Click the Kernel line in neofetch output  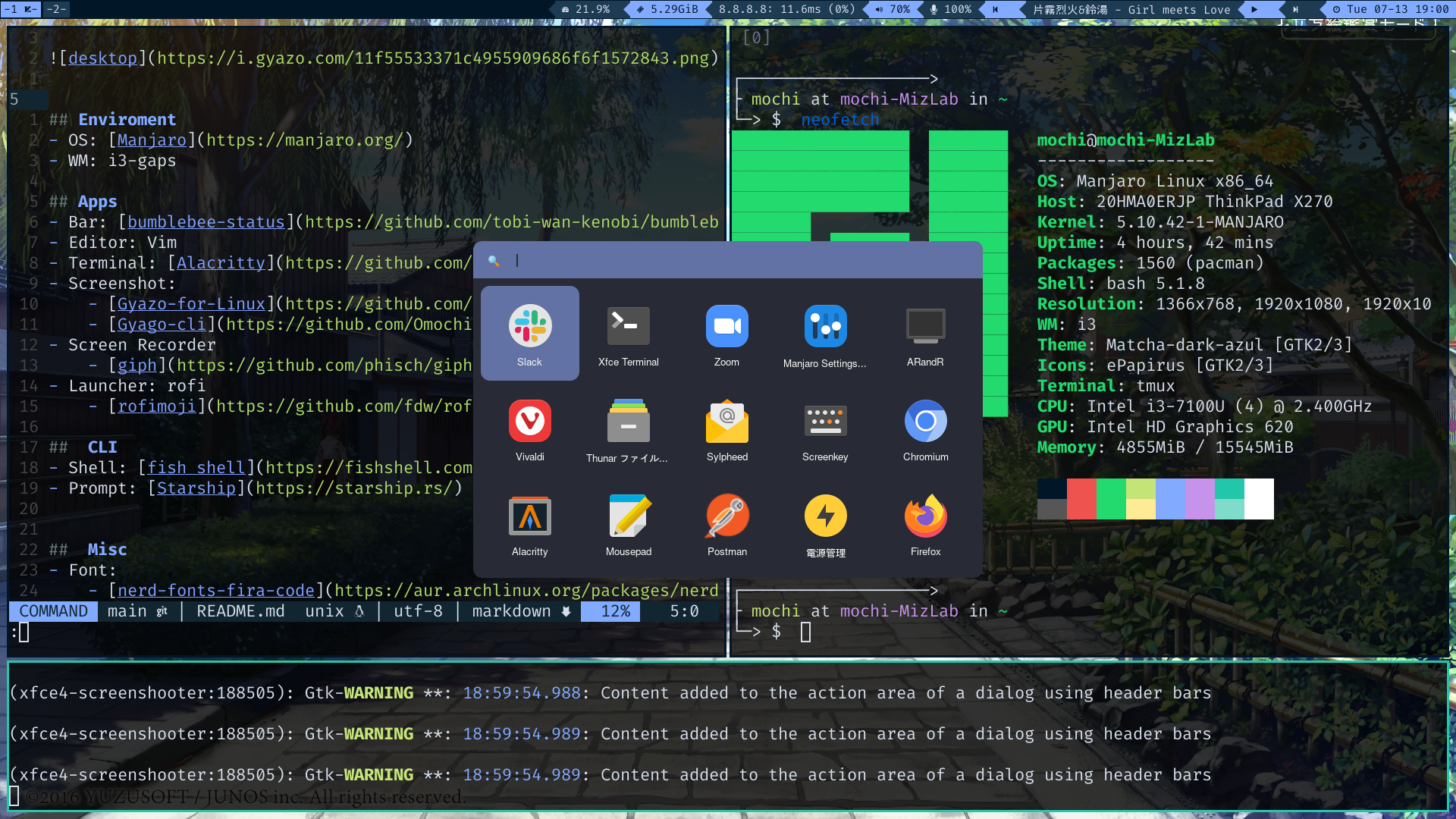1160,222
